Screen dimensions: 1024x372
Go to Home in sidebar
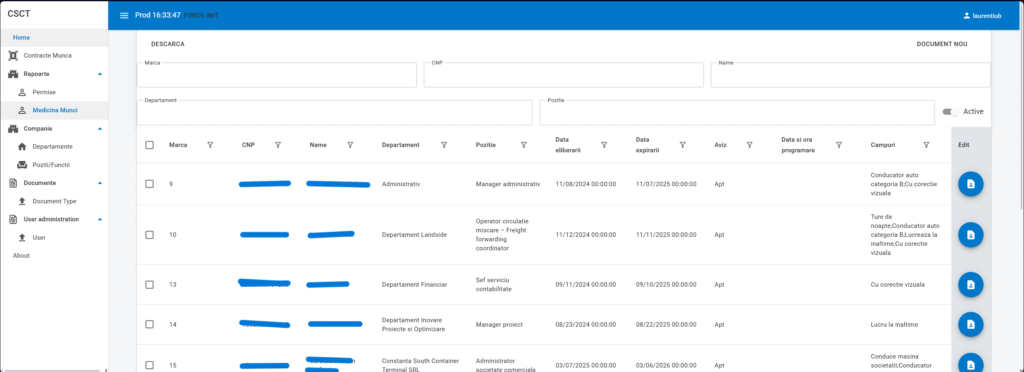[x=54, y=37]
